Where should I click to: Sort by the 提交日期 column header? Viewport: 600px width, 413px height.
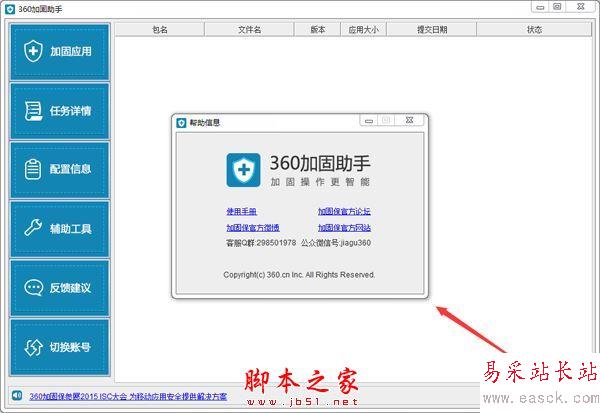click(x=432, y=29)
